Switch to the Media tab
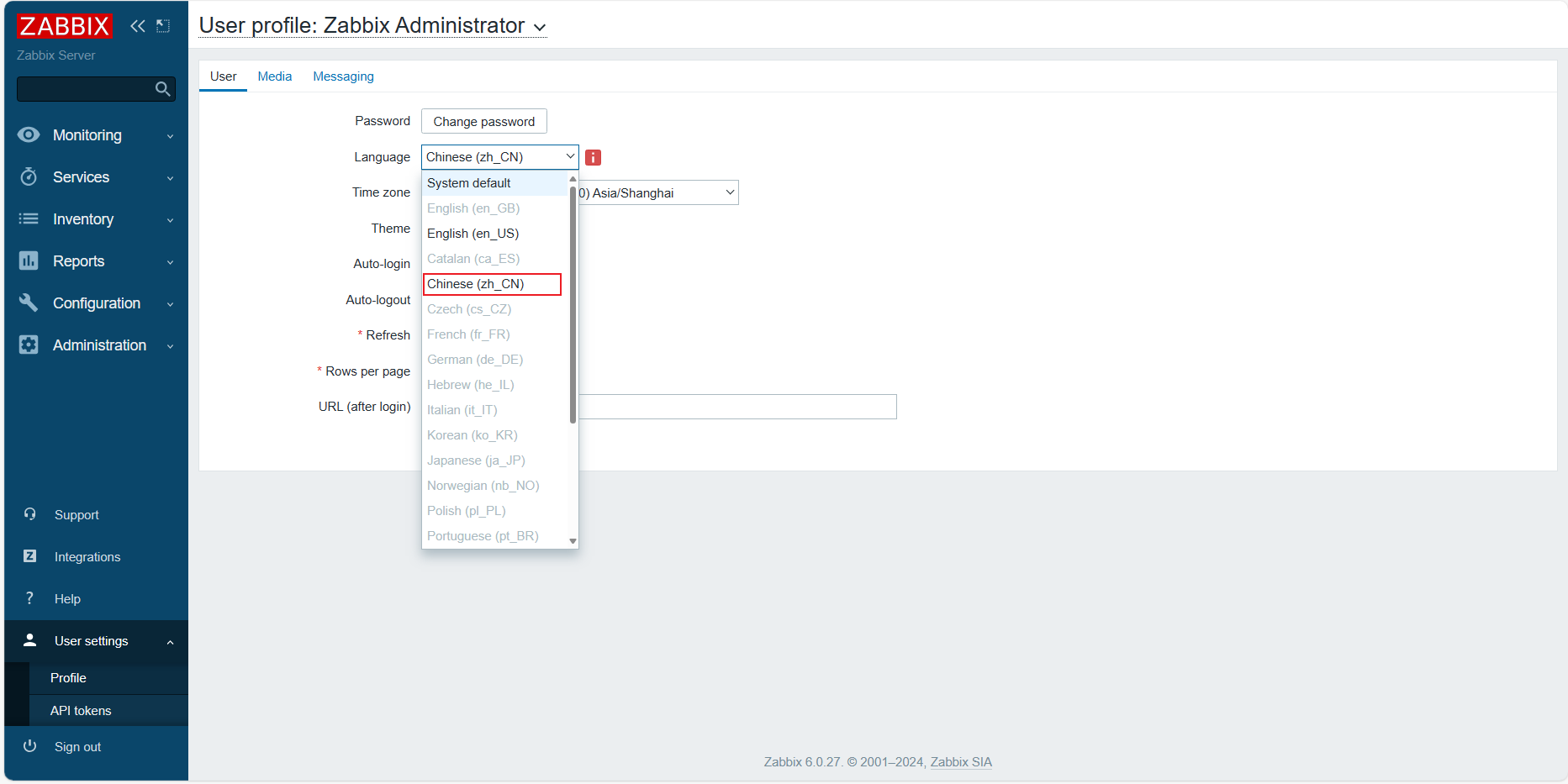Viewport: 1568px width, 784px height. click(275, 76)
